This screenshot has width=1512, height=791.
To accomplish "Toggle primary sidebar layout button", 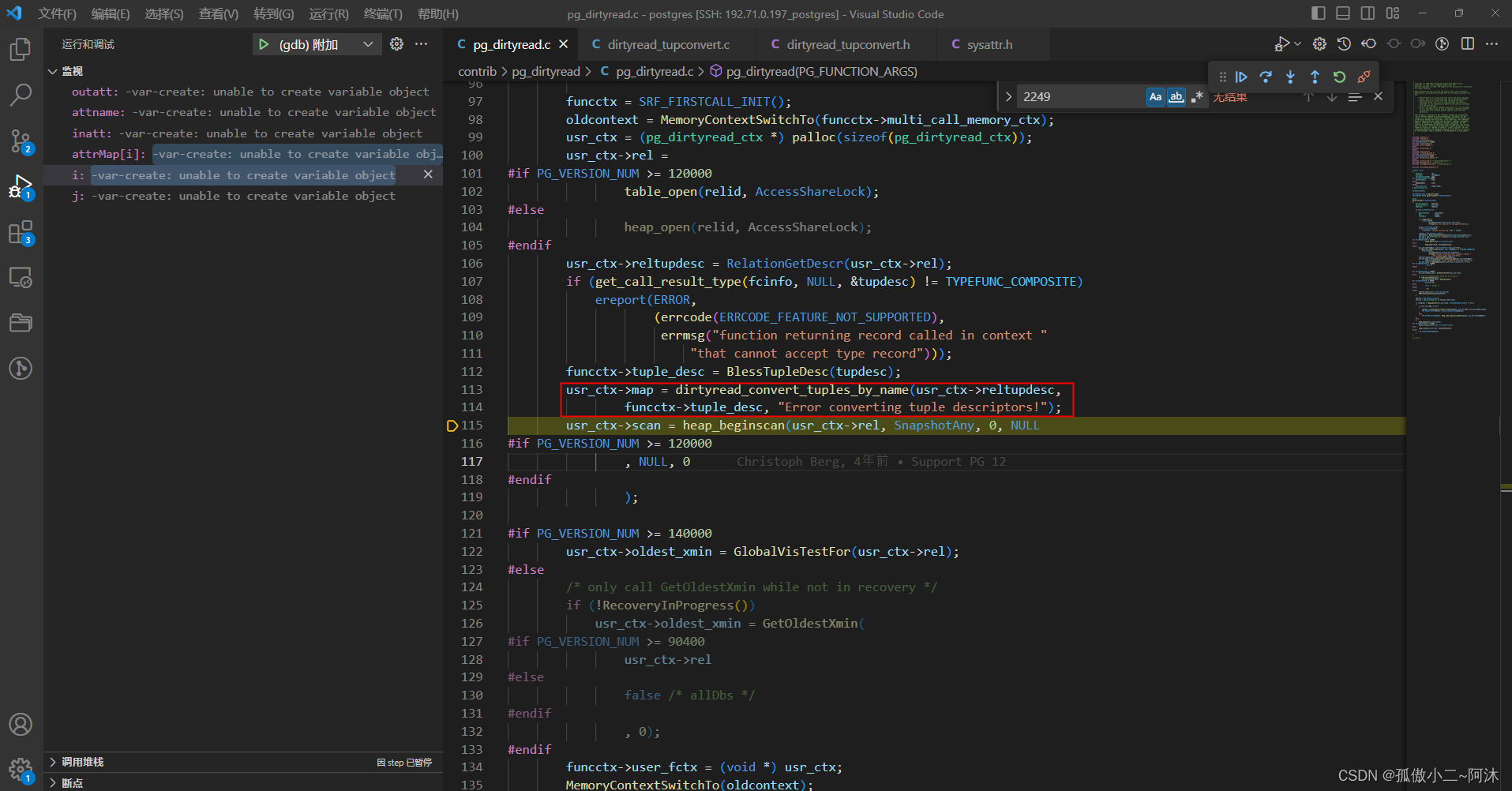I will coord(1319,13).
